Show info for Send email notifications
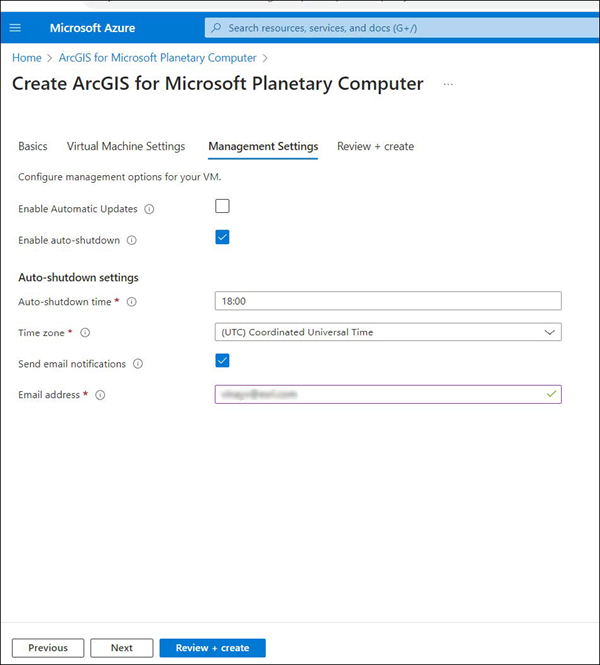 point(138,364)
